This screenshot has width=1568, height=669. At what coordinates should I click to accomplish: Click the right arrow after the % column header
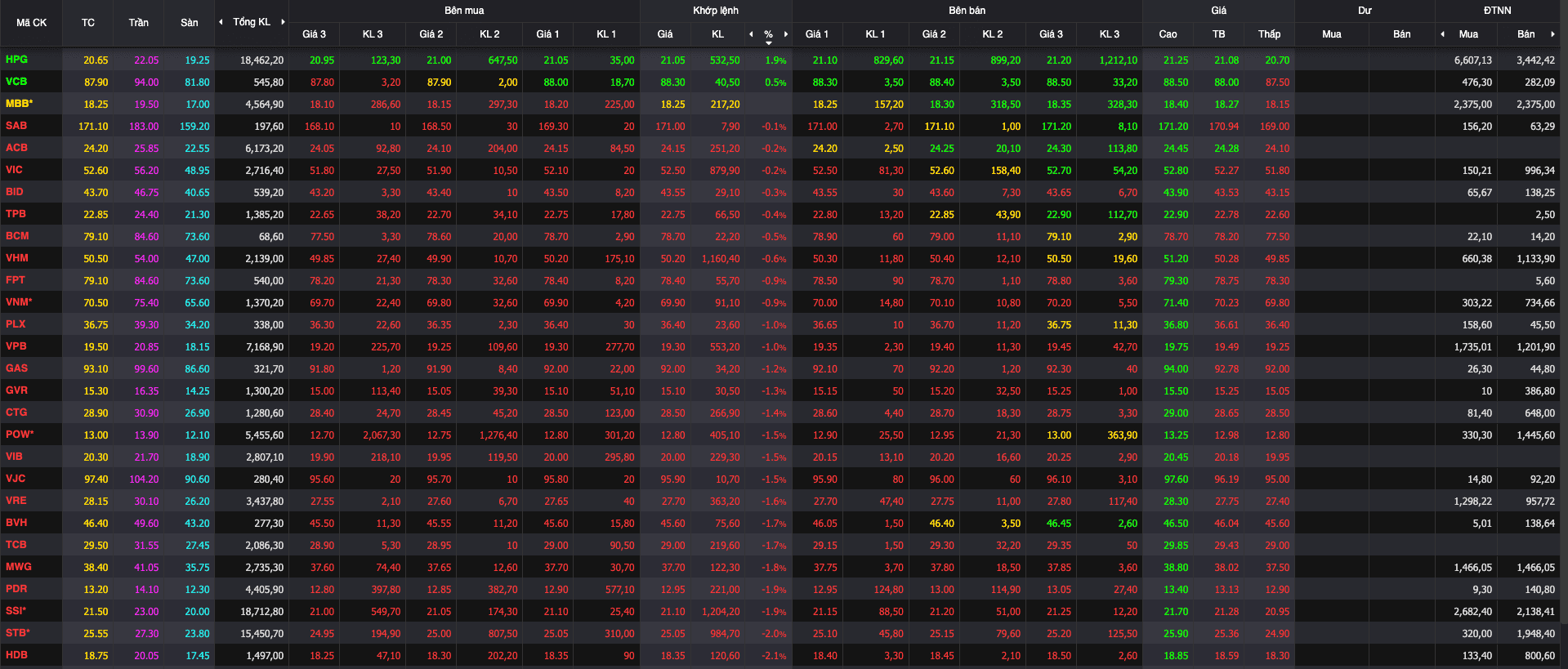click(x=786, y=34)
